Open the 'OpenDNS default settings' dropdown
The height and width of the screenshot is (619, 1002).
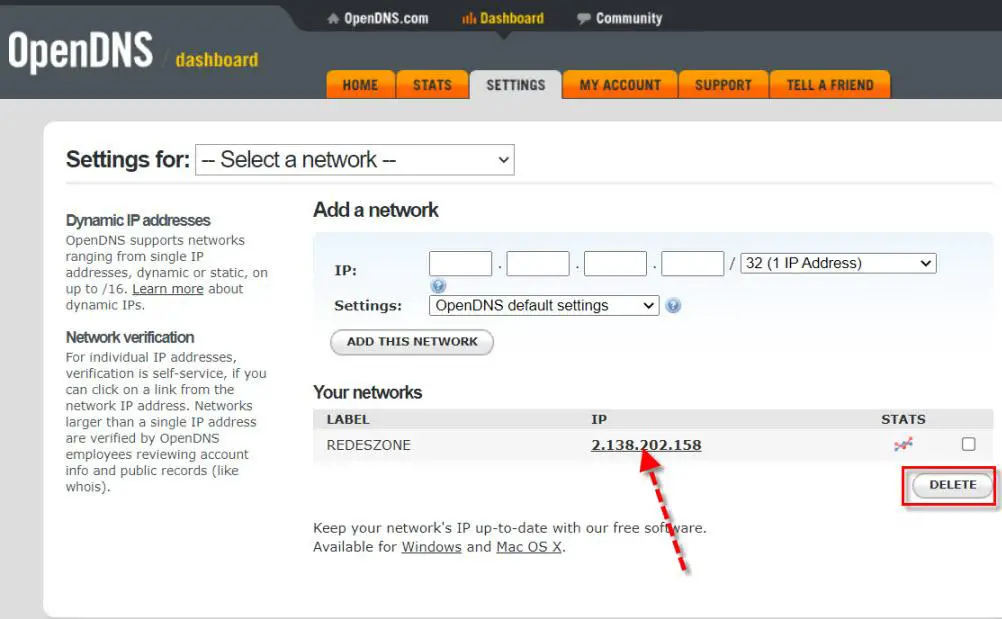pyautogui.click(x=544, y=305)
